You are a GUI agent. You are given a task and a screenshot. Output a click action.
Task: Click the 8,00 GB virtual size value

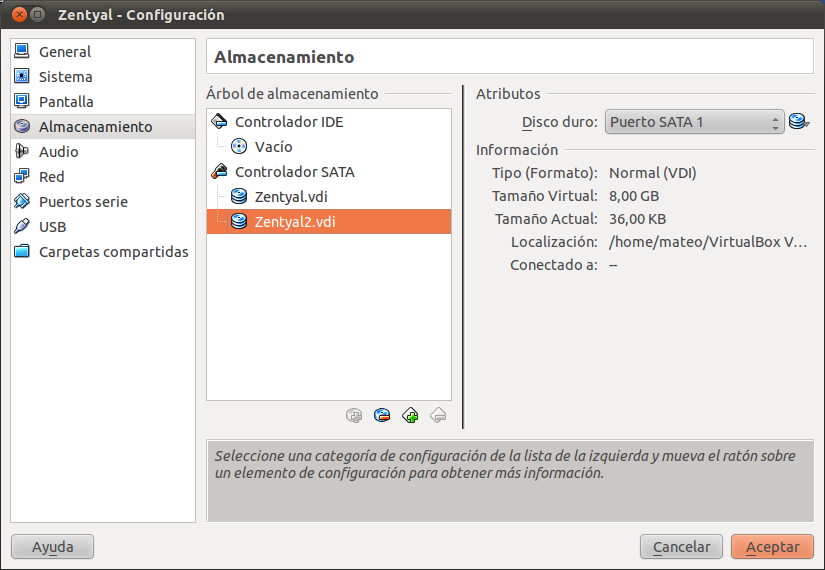click(634, 196)
